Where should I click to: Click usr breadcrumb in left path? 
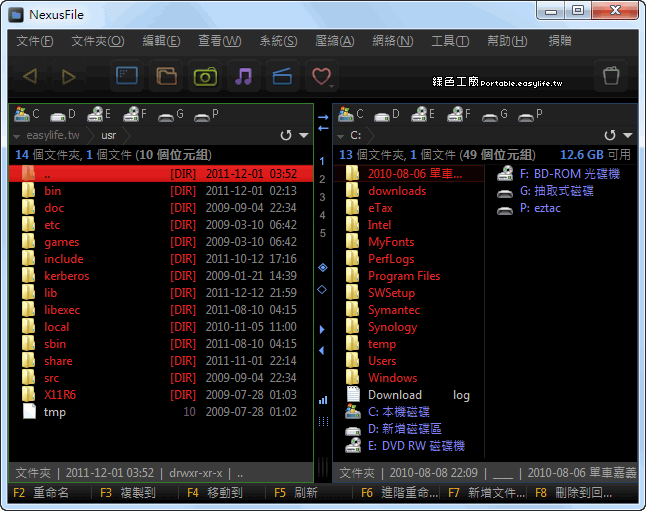109,135
